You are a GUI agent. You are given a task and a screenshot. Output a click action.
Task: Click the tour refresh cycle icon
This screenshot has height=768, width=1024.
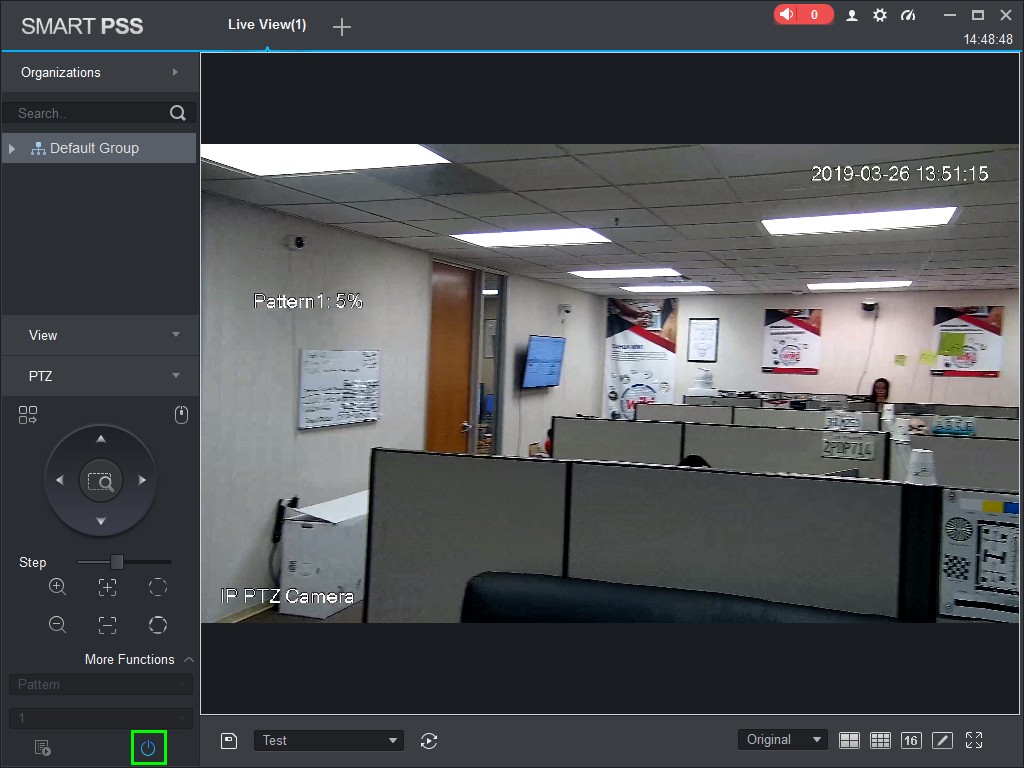click(x=429, y=741)
